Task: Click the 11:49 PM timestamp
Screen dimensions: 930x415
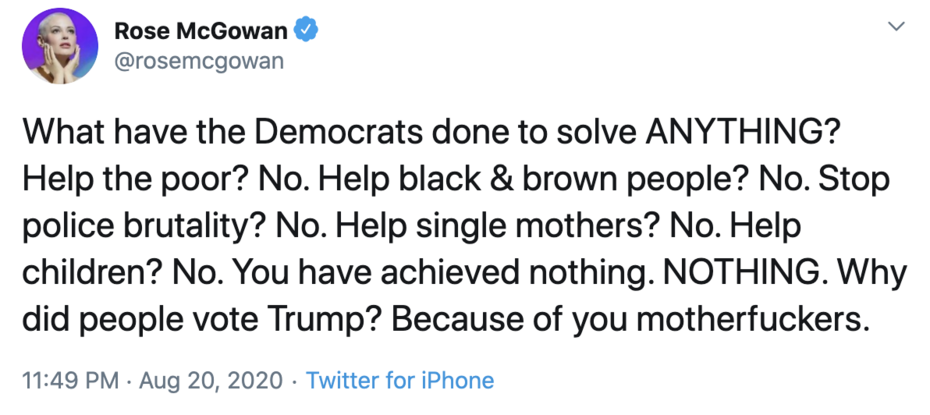Action: [x=66, y=381]
